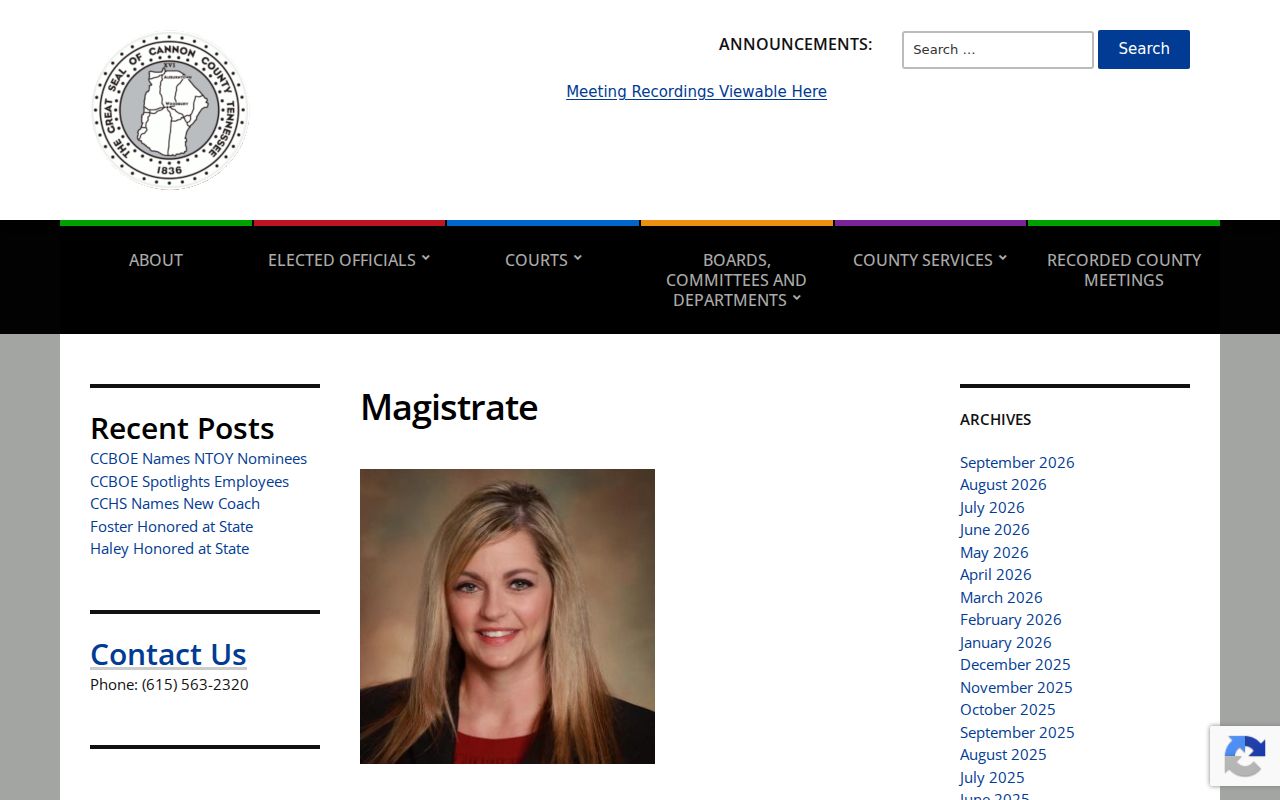Open Meeting Recordings Viewable Here link

coord(696,91)
